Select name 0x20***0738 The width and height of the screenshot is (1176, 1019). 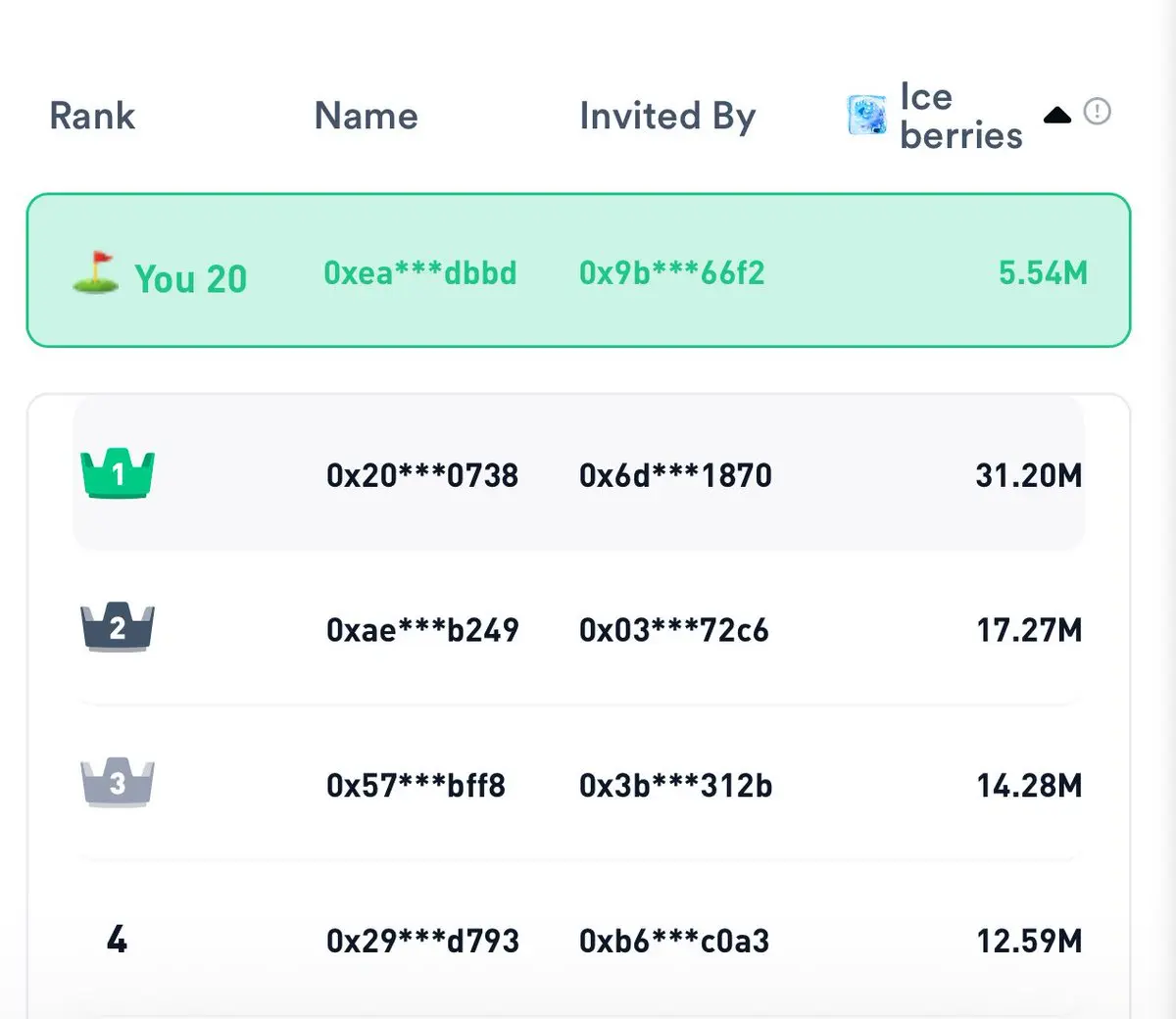coord(422,475)
